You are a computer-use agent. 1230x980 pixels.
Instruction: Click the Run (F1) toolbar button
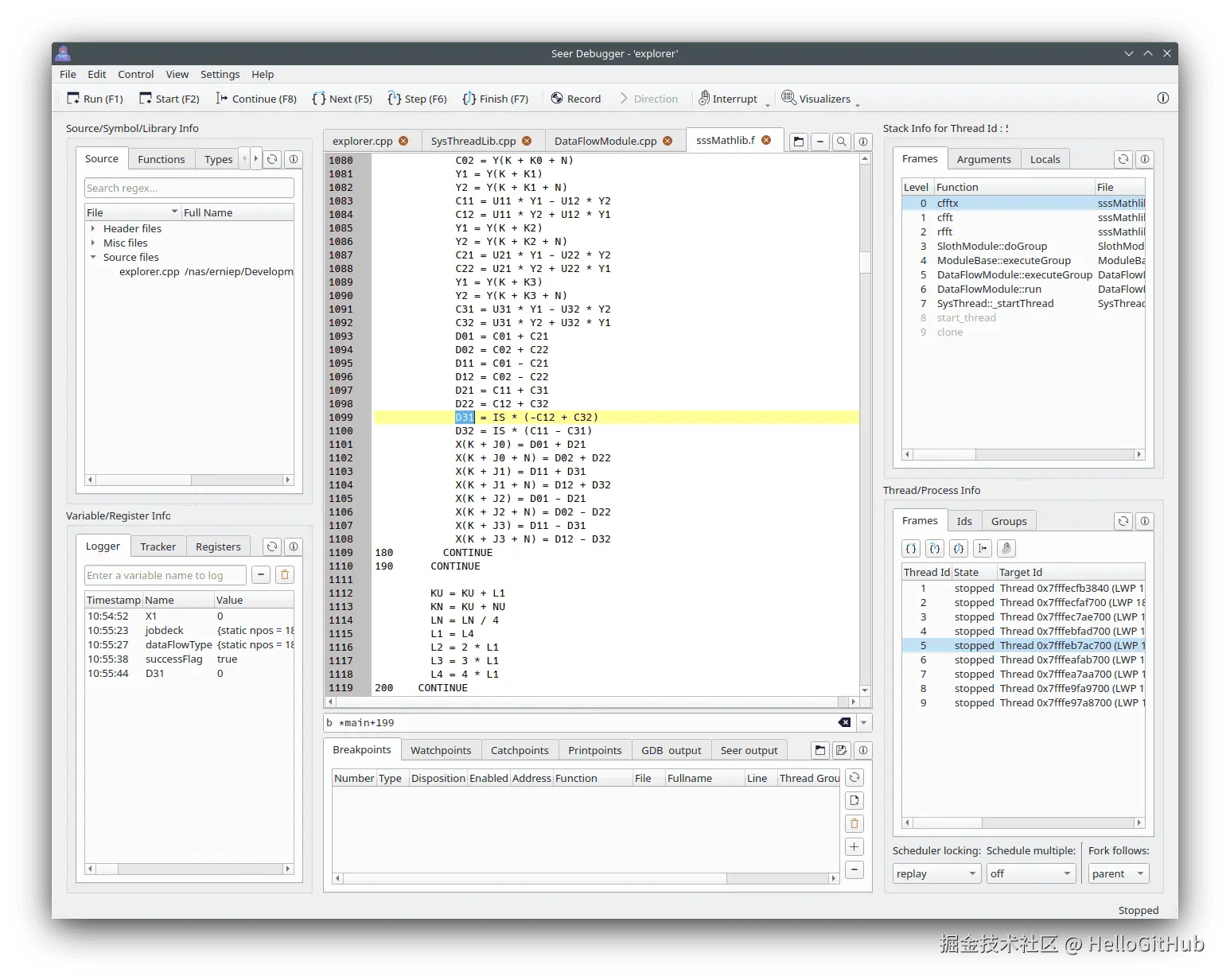point(95,99)
